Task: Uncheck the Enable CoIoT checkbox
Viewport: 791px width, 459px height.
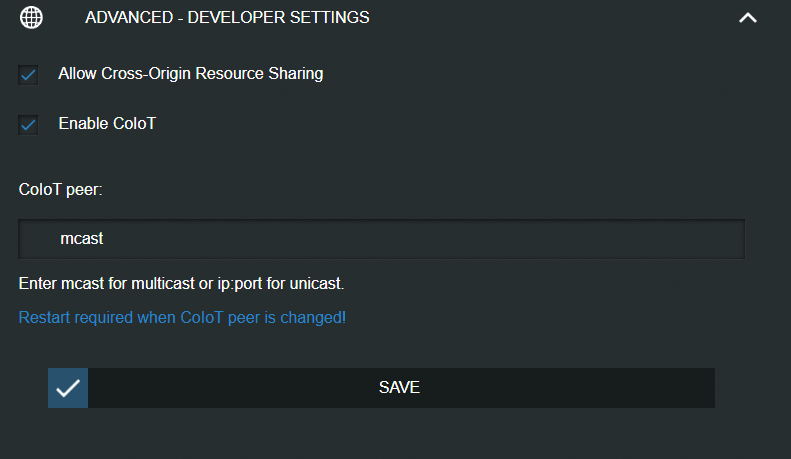Action: tap(28, 125)
